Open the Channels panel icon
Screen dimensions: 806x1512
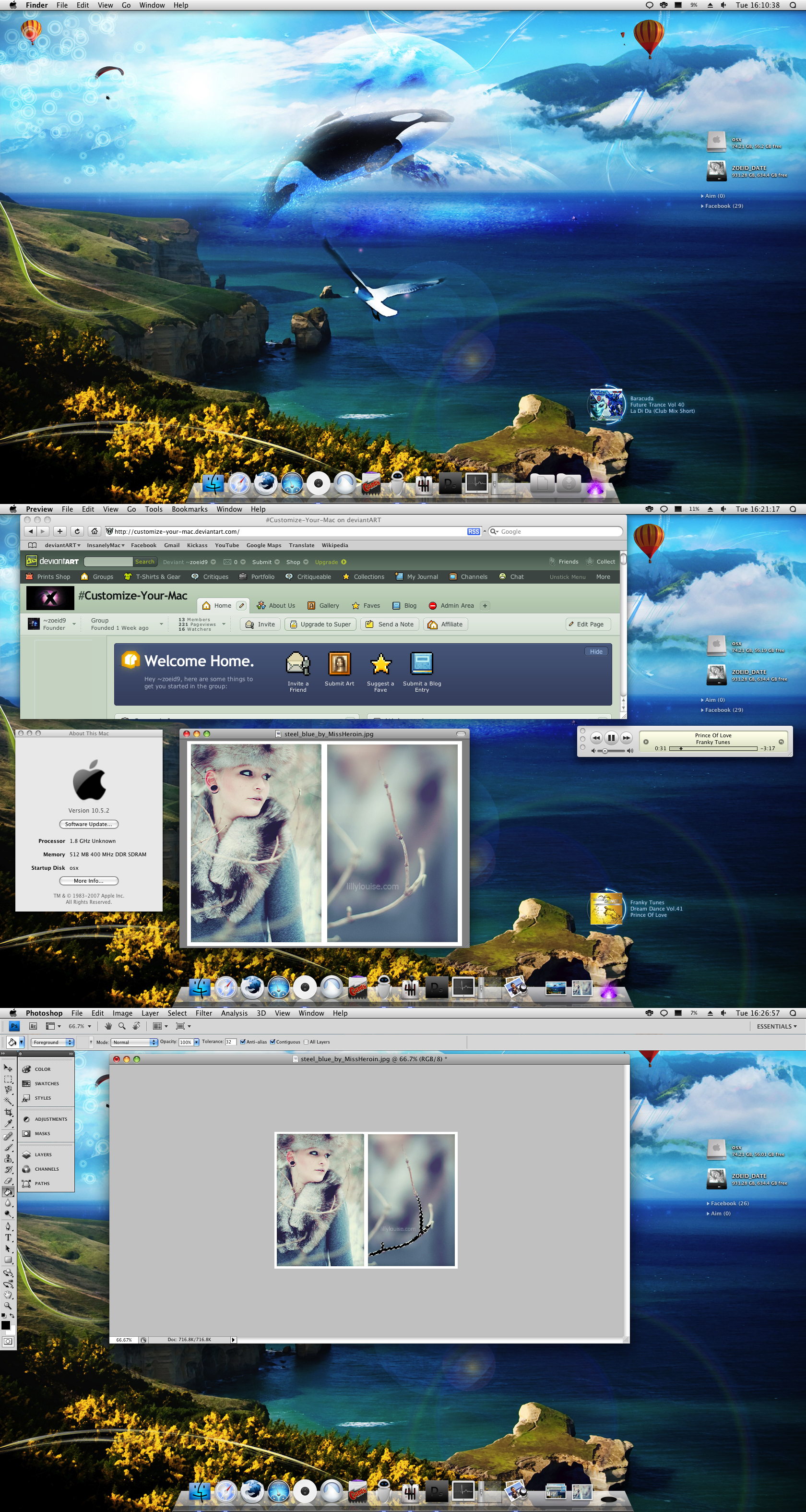tap(26, 1169)
